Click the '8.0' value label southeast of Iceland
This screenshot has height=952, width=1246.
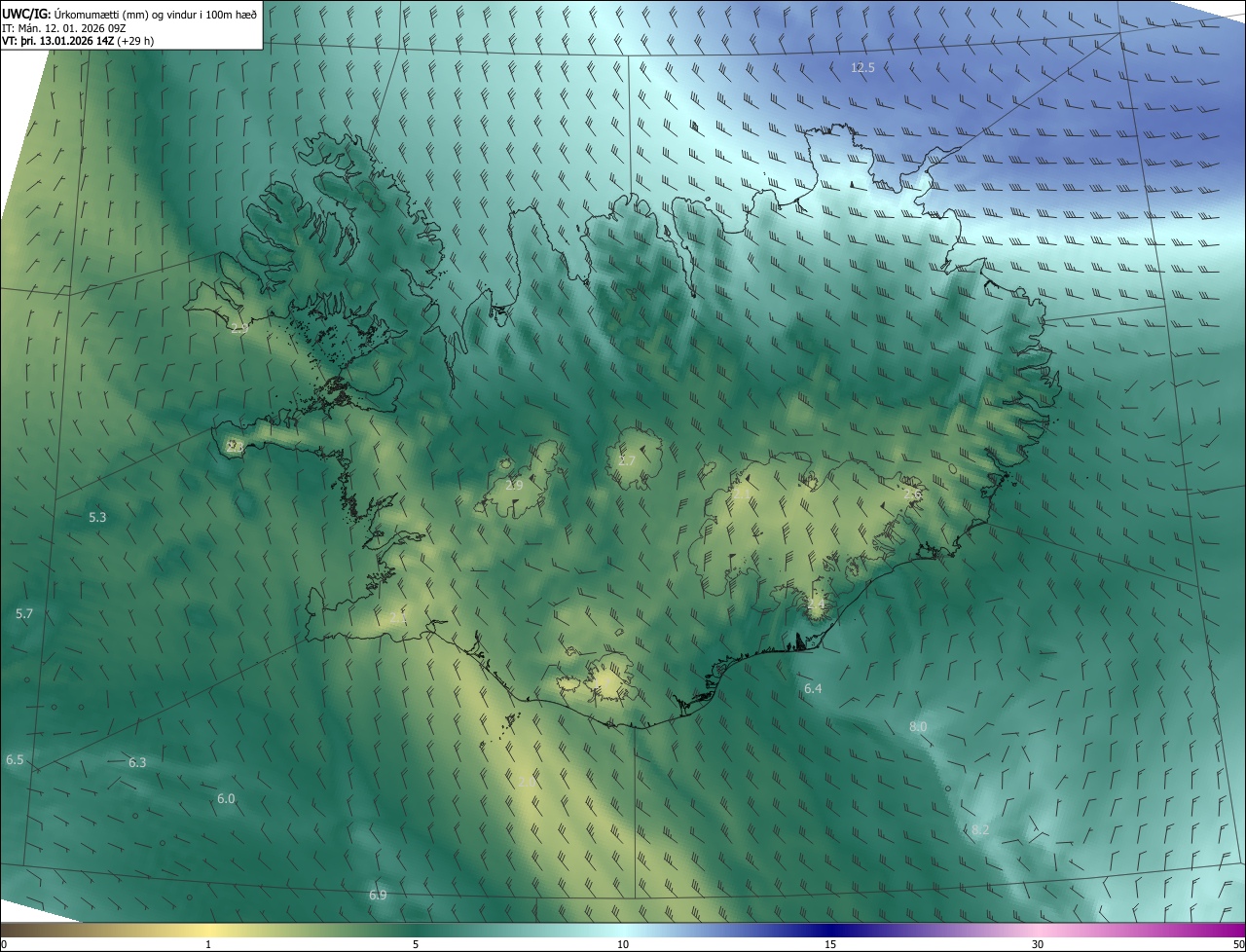(918, 727)
